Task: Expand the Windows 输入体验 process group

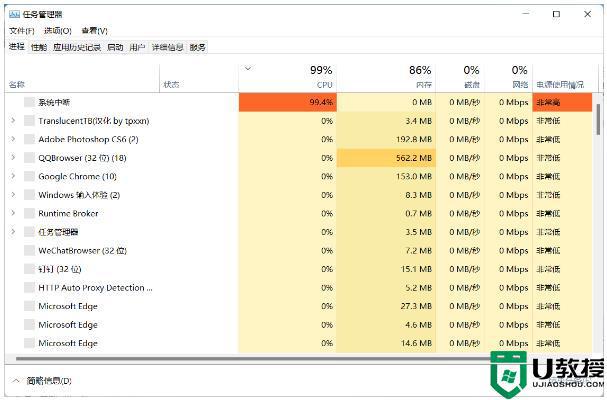Action: [x=13, y=195]
